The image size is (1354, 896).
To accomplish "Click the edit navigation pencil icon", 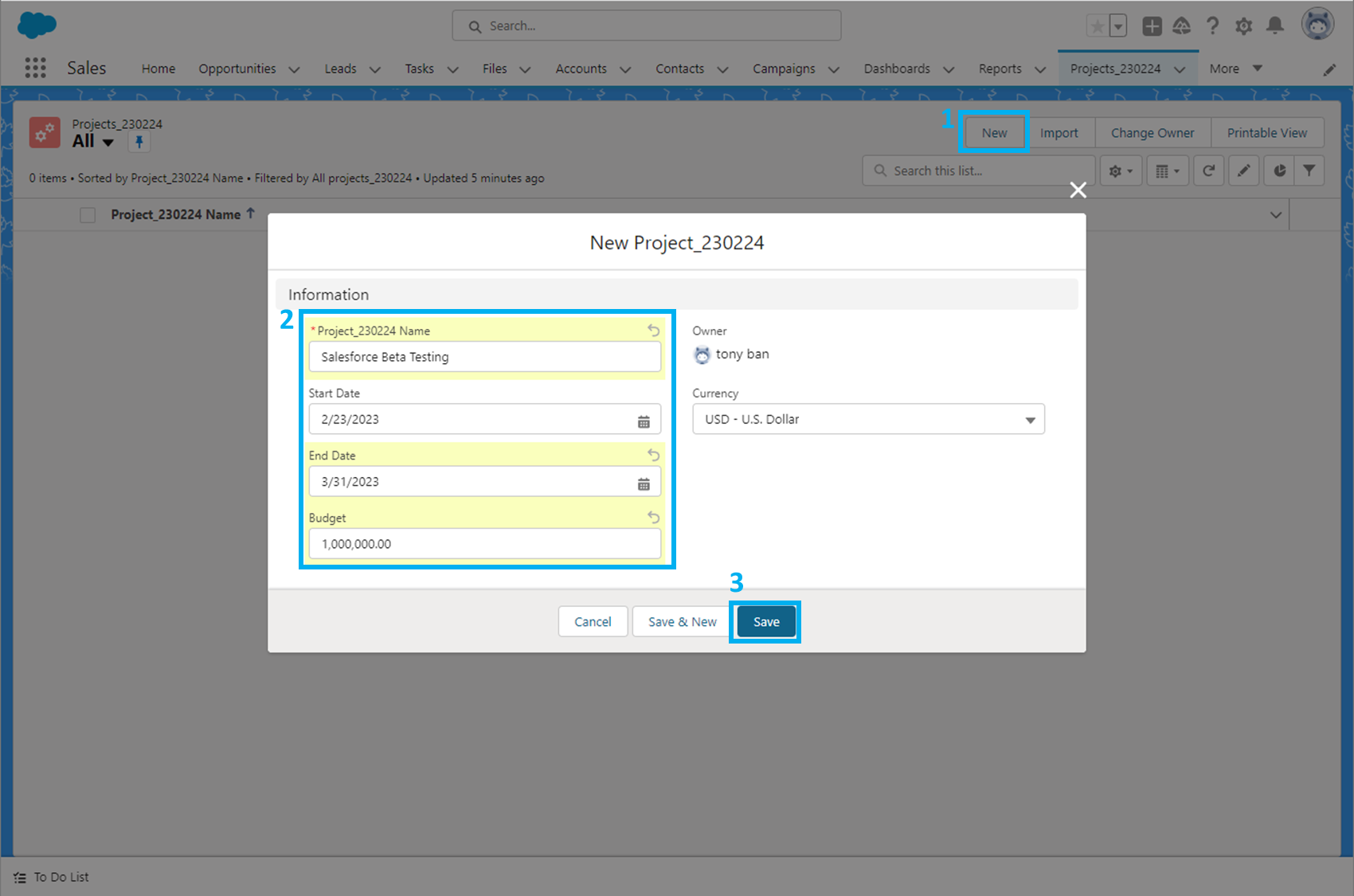I will [x=1329, y=70].
